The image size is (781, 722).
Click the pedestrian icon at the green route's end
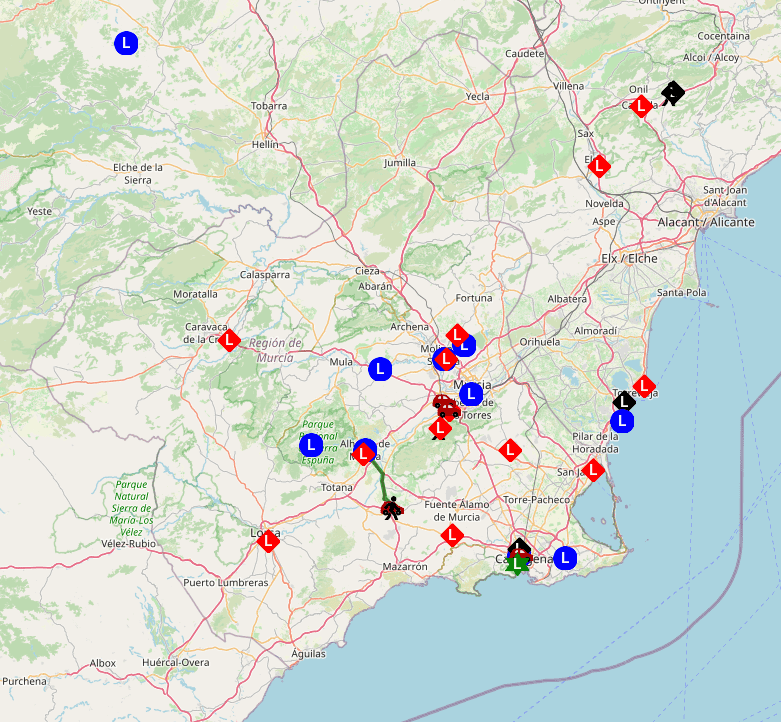coord(393,507)
